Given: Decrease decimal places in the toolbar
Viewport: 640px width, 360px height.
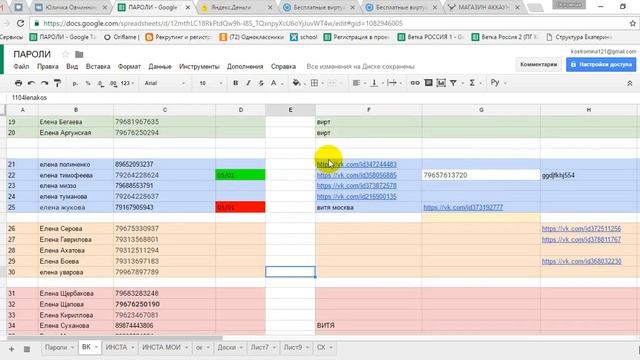Looking at the screenshot, I should click(x=100, y=83).
